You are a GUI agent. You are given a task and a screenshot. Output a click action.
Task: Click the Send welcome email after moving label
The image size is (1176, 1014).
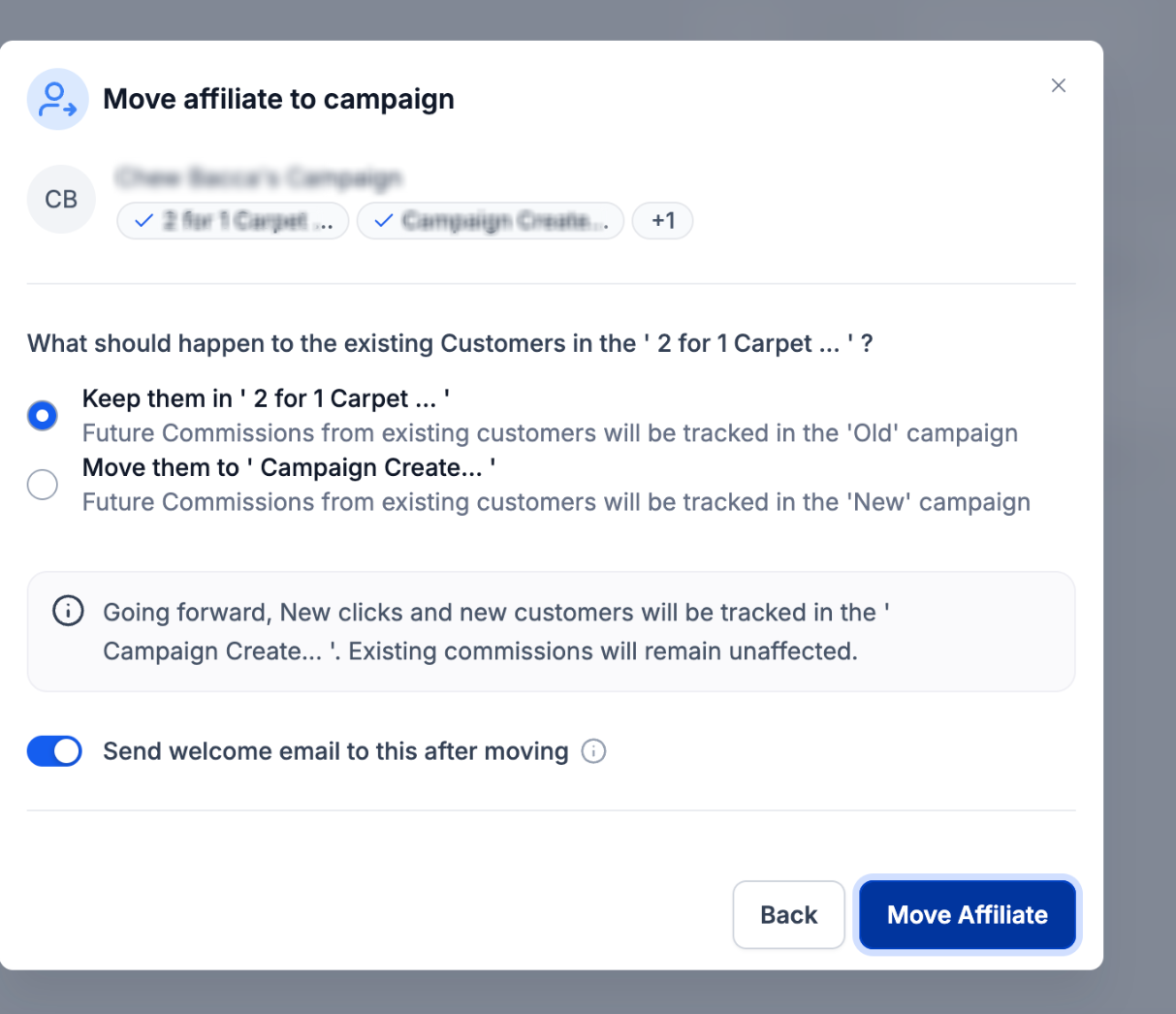(335, 751)
